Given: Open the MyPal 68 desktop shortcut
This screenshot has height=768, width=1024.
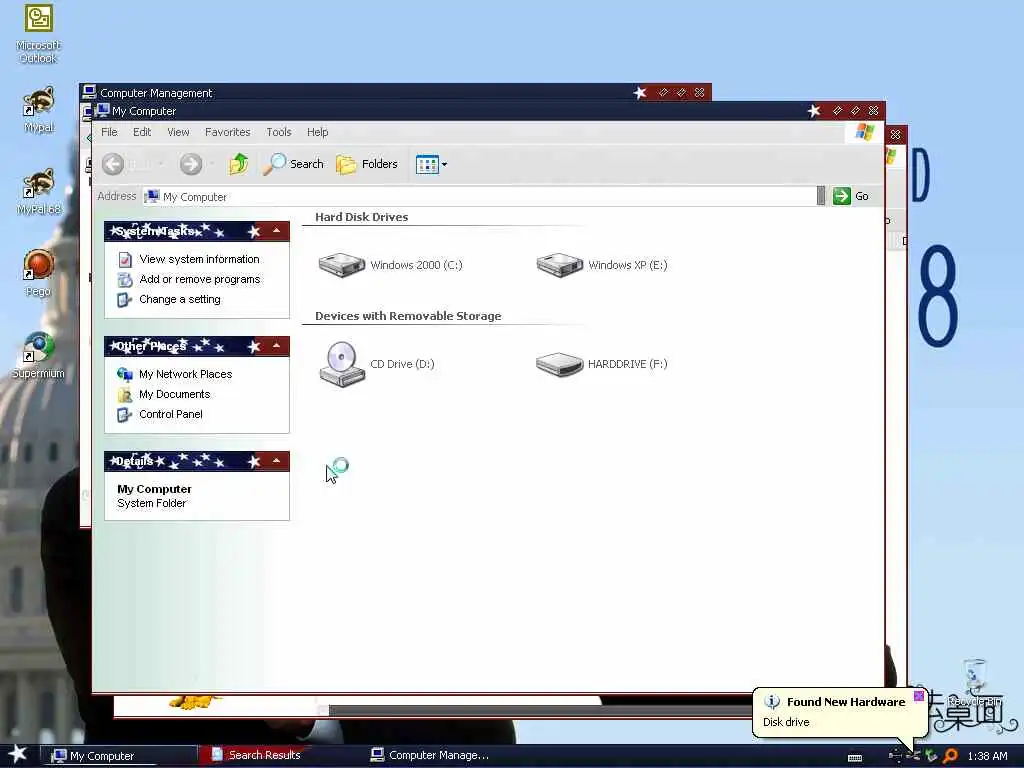Looking at the screenshot, I should pos(38,191).
